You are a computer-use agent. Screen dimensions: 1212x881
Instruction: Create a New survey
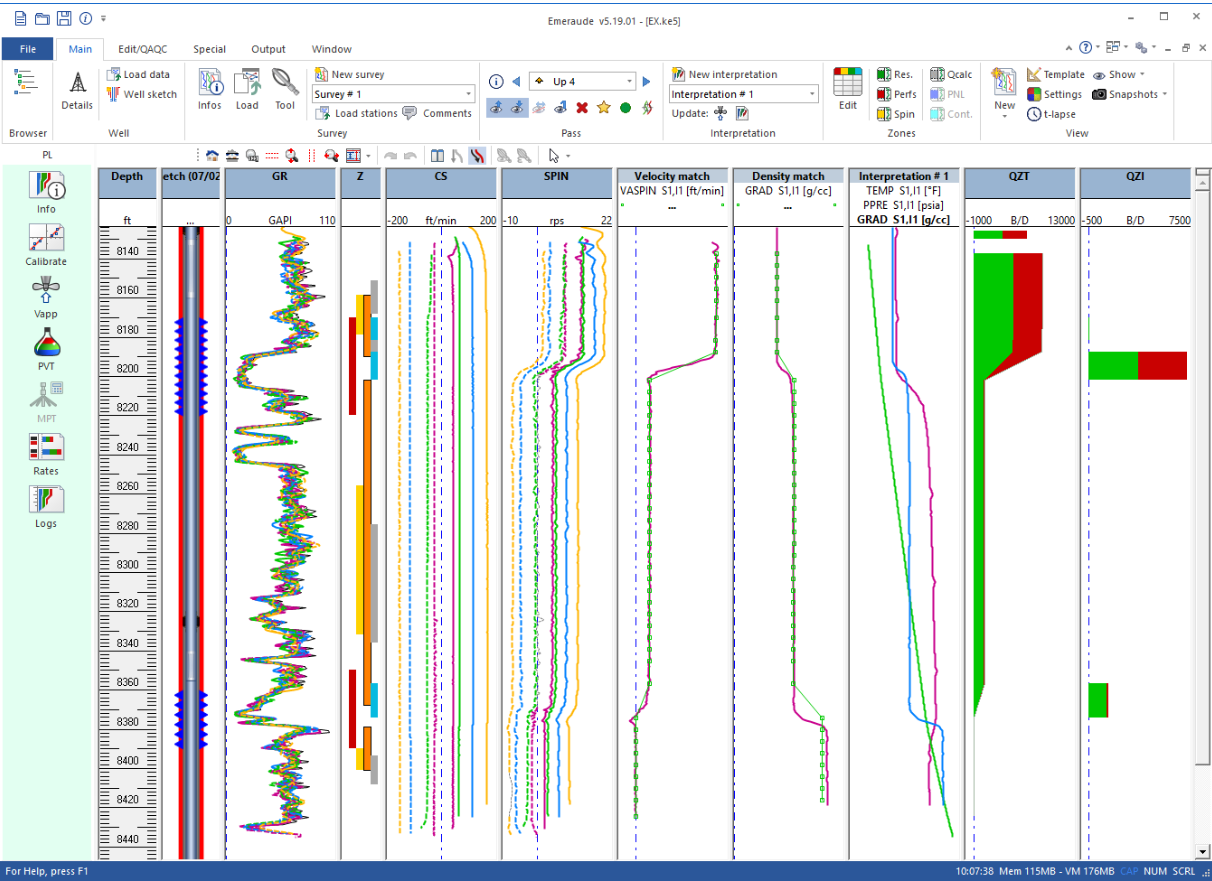point(349,74)
